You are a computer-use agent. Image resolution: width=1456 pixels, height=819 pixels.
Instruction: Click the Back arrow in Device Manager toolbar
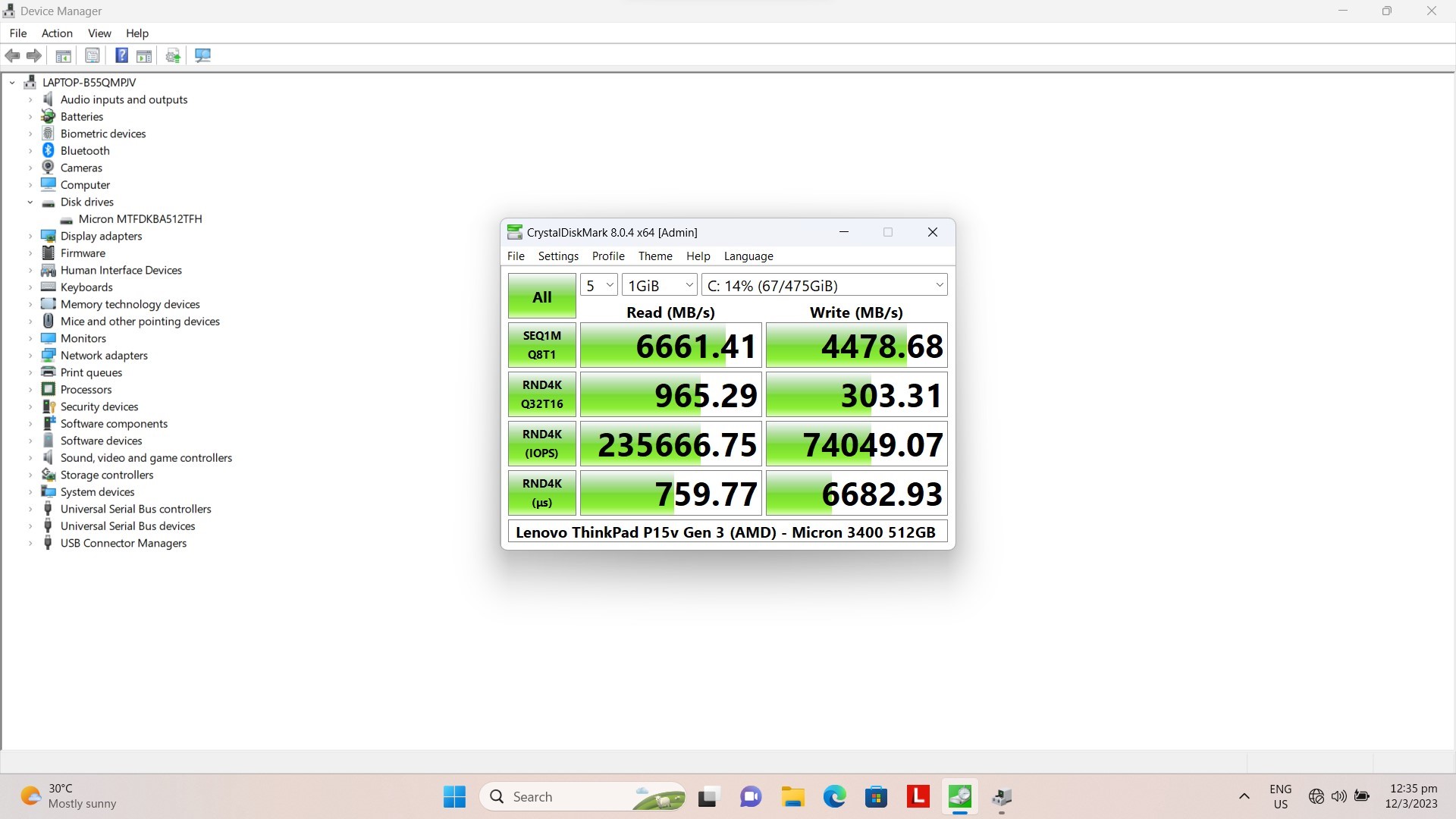click(x=12, y=55)
